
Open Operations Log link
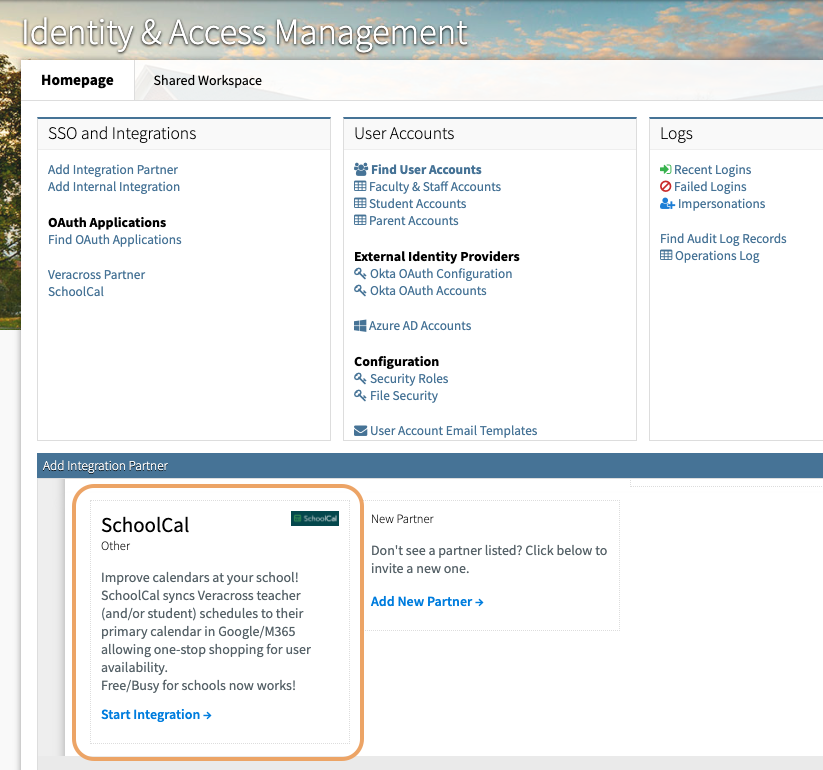pos(717,256)
